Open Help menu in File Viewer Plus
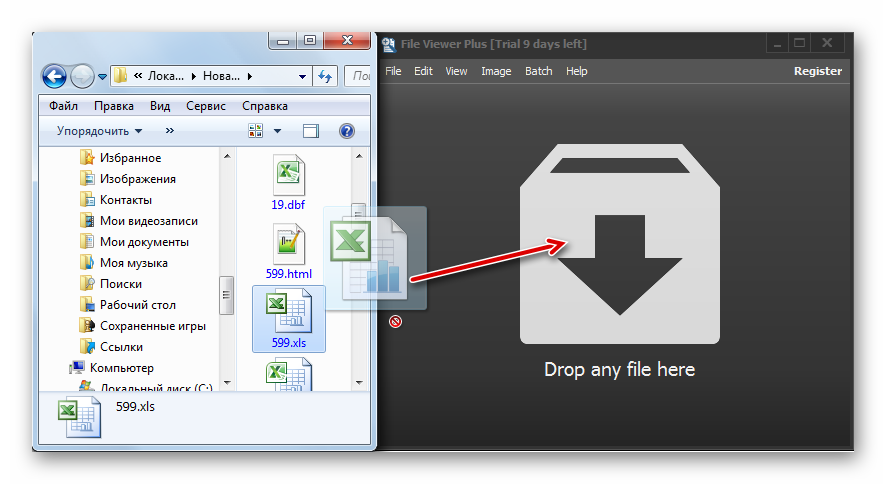 pyautogui.click(x=576, y=71)
